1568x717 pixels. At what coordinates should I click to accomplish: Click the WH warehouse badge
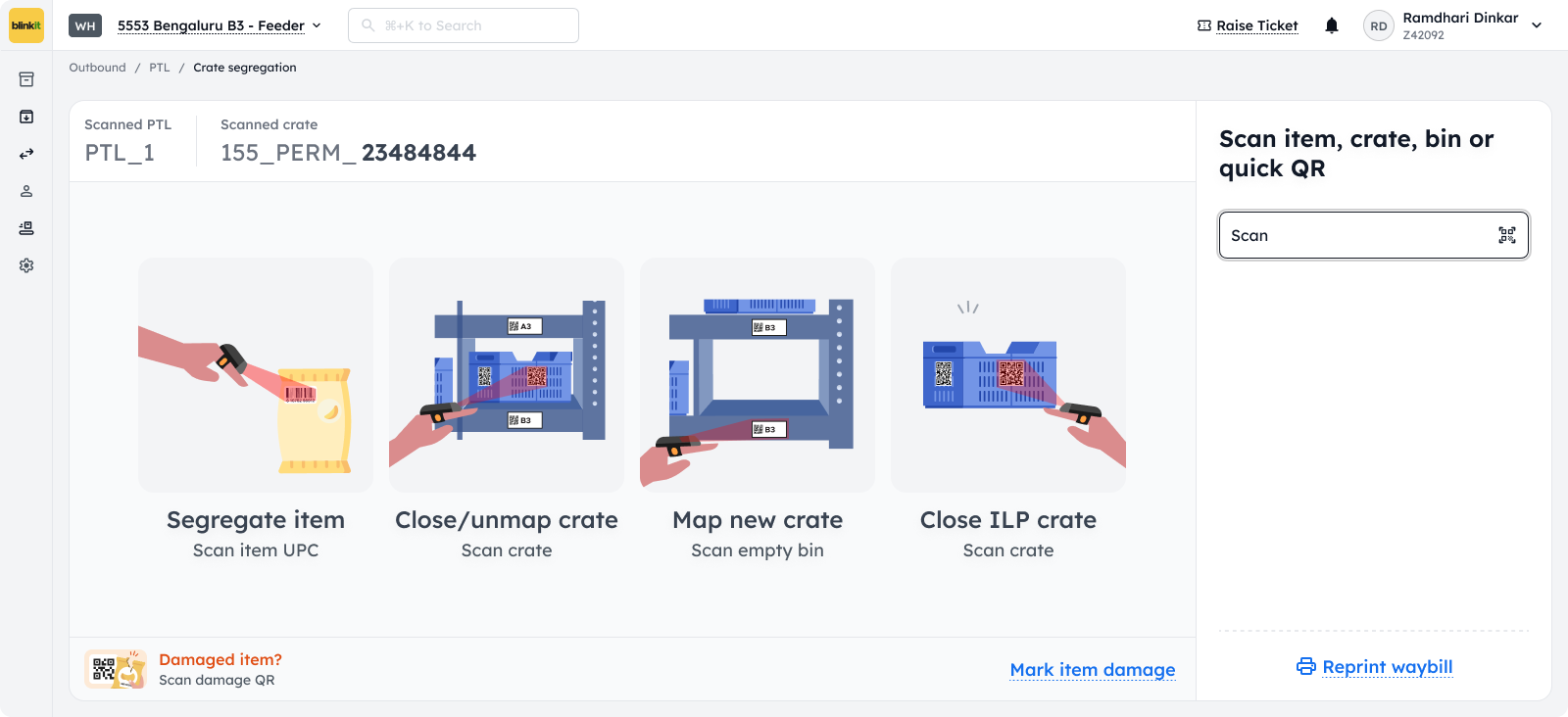point(85,25)
